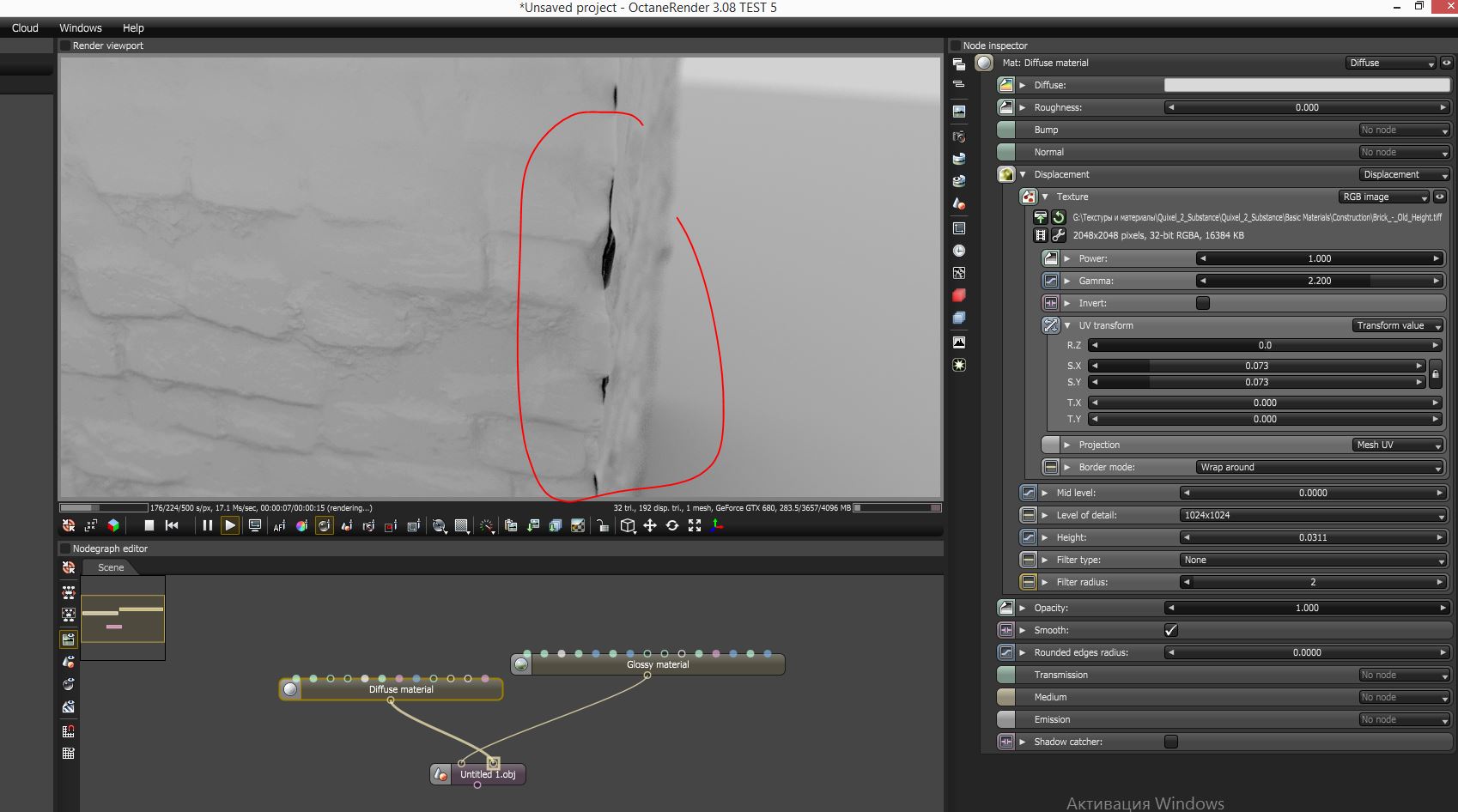Click the wrench icon for image settings

[x=1059, y=235]
